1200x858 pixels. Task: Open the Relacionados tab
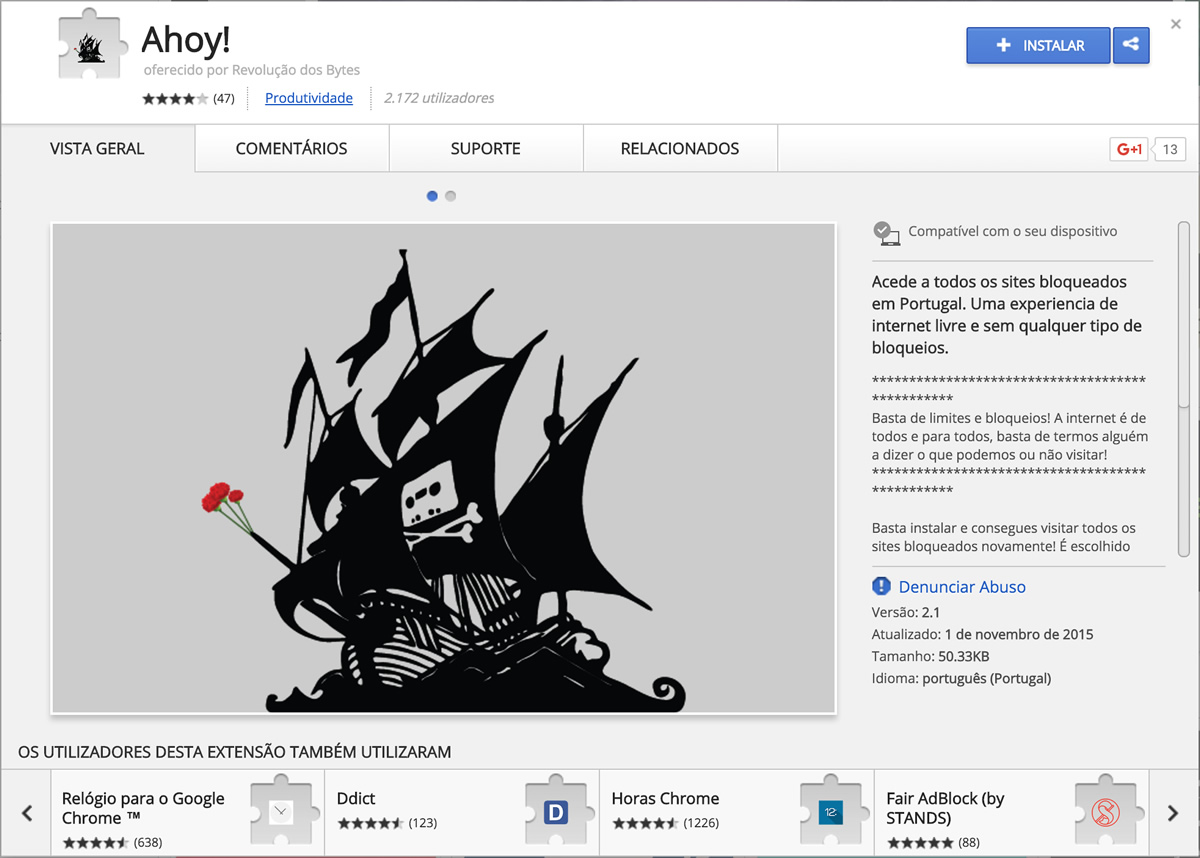[x=679, y=149]
